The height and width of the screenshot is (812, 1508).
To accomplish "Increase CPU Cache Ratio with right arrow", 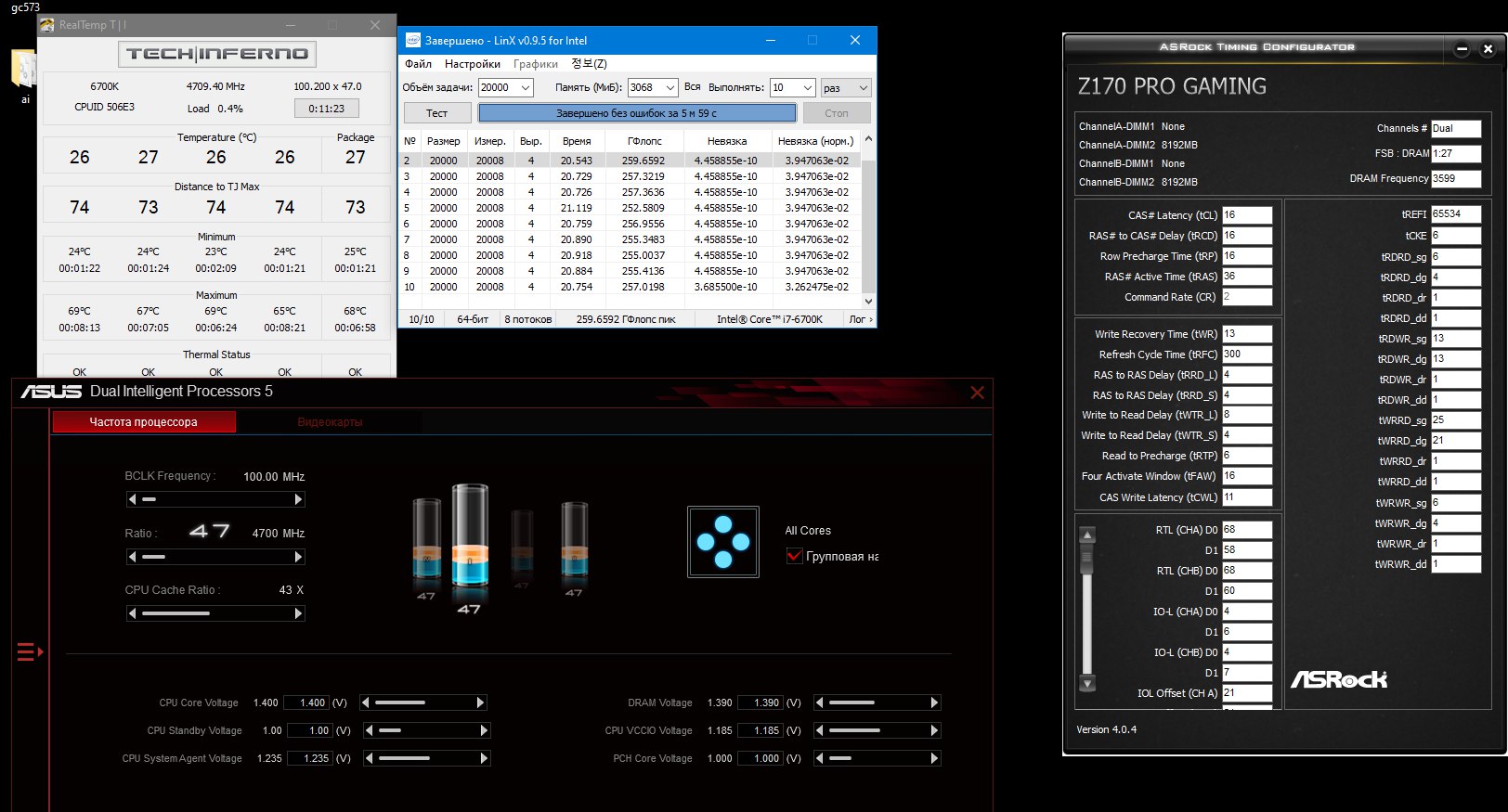I will (298, 613).
